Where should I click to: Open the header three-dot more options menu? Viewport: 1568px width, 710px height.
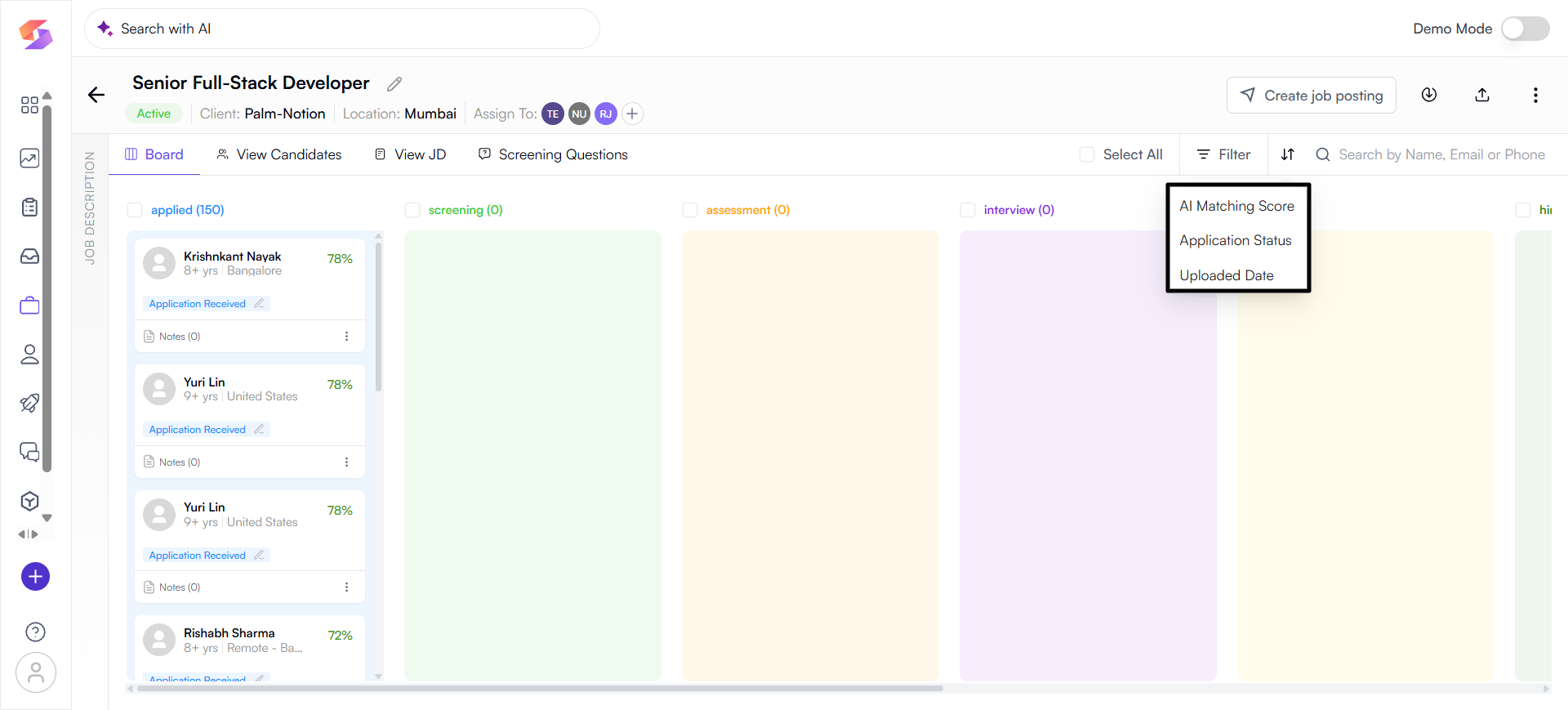1535,95
